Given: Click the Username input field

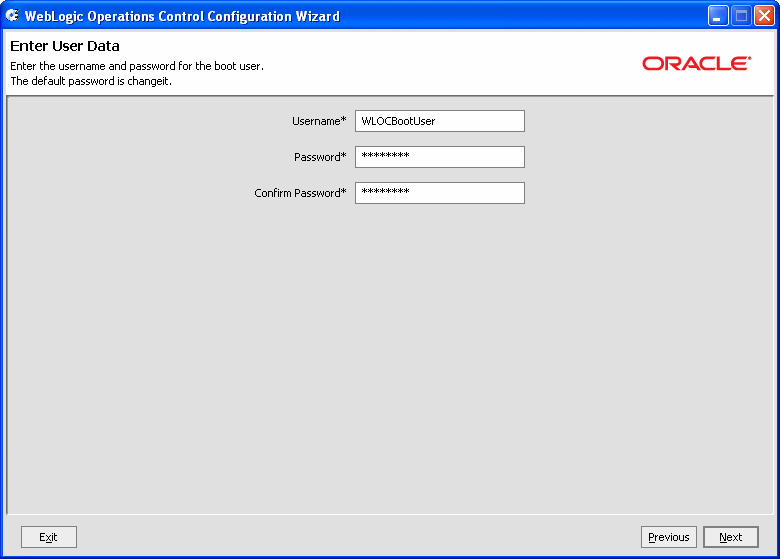Looking at the screenshot, I should click(440, 121).
